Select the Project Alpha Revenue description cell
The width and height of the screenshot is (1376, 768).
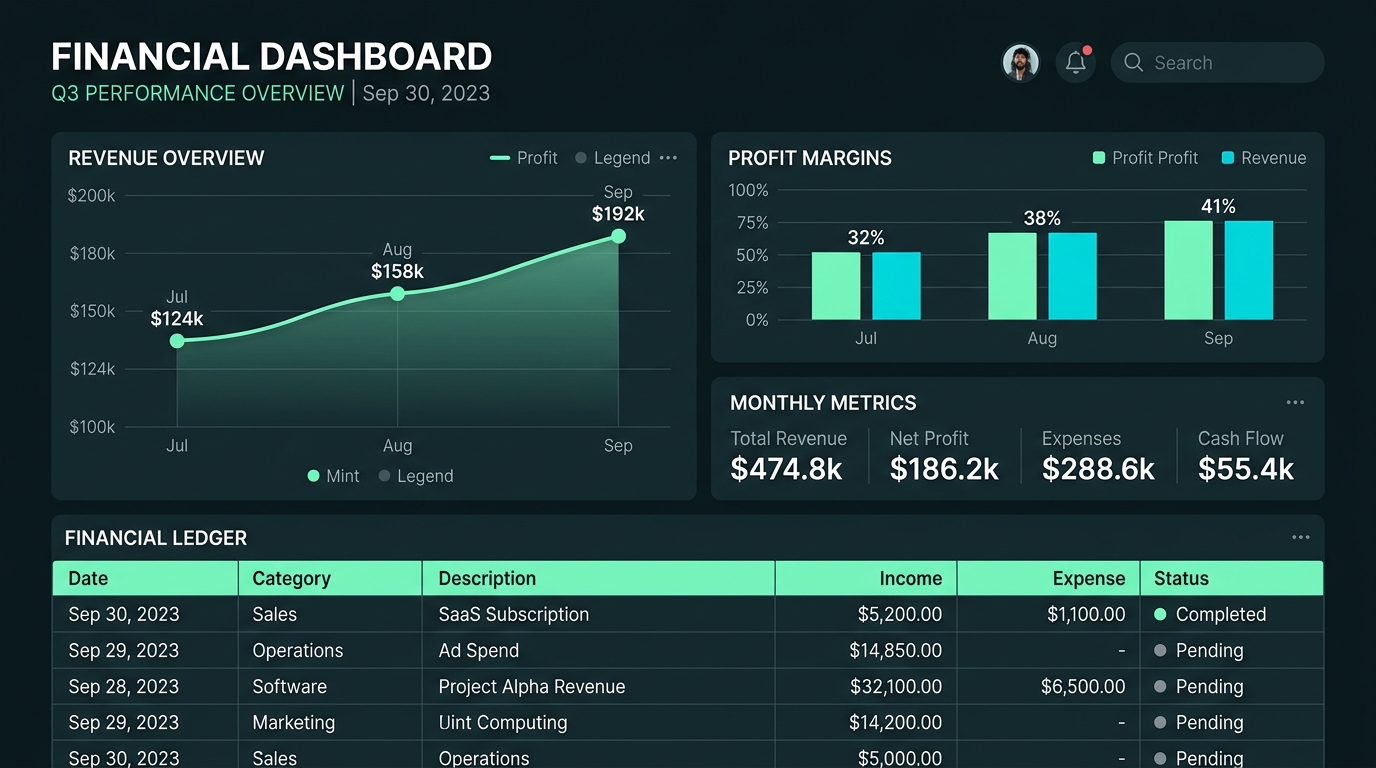pyautogui.click(x=598, y=687)
